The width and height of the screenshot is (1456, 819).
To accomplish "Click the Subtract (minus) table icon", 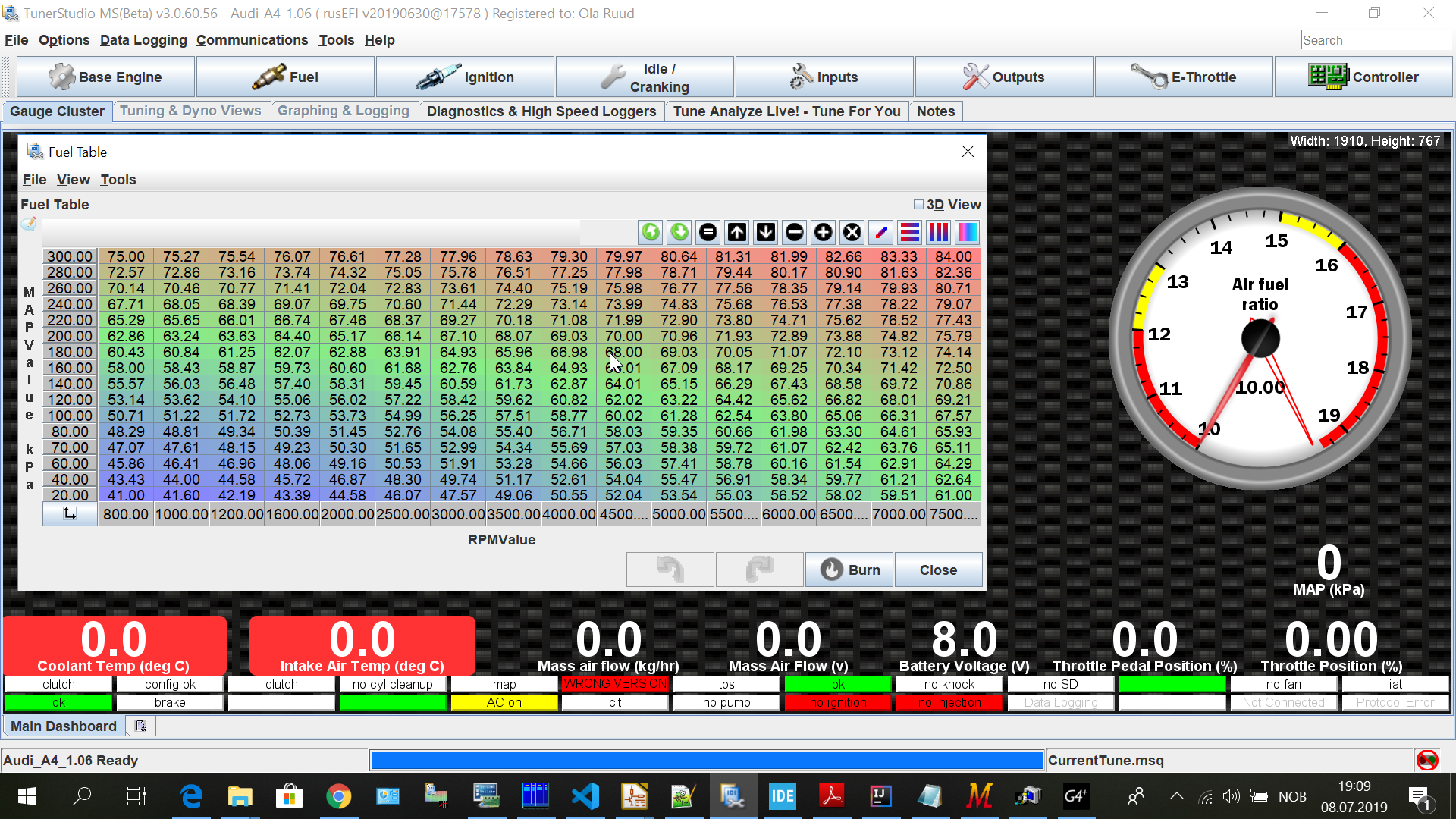I will [795, 232].
